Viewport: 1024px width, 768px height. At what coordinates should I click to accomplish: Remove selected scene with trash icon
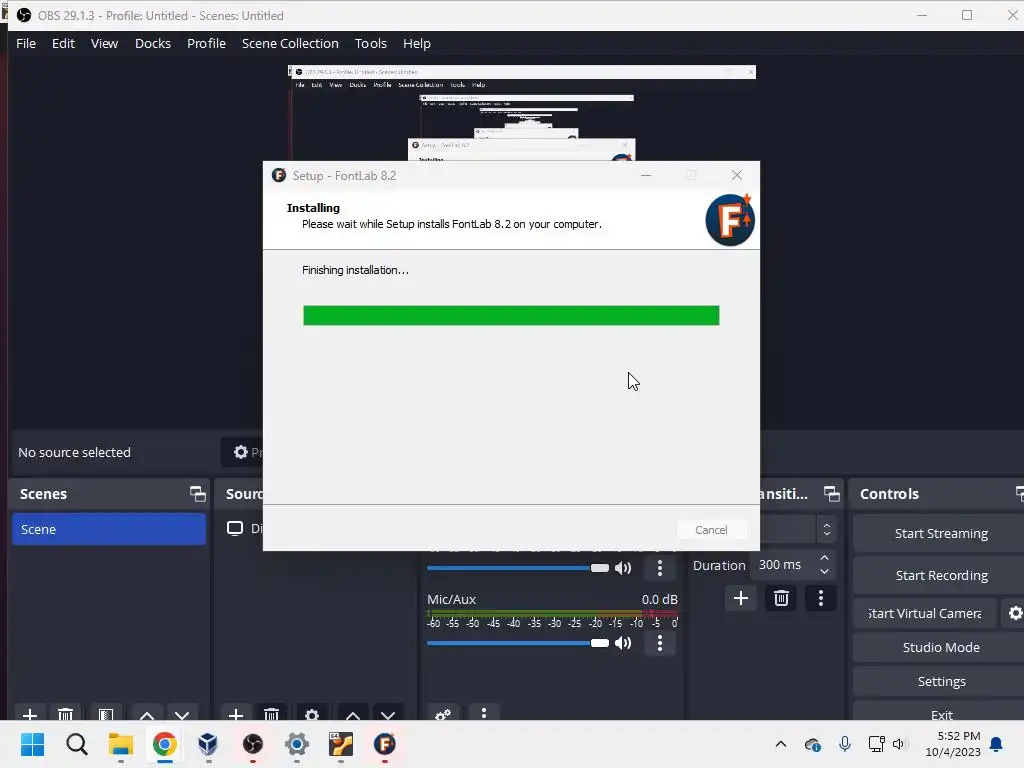pos(65,714)
